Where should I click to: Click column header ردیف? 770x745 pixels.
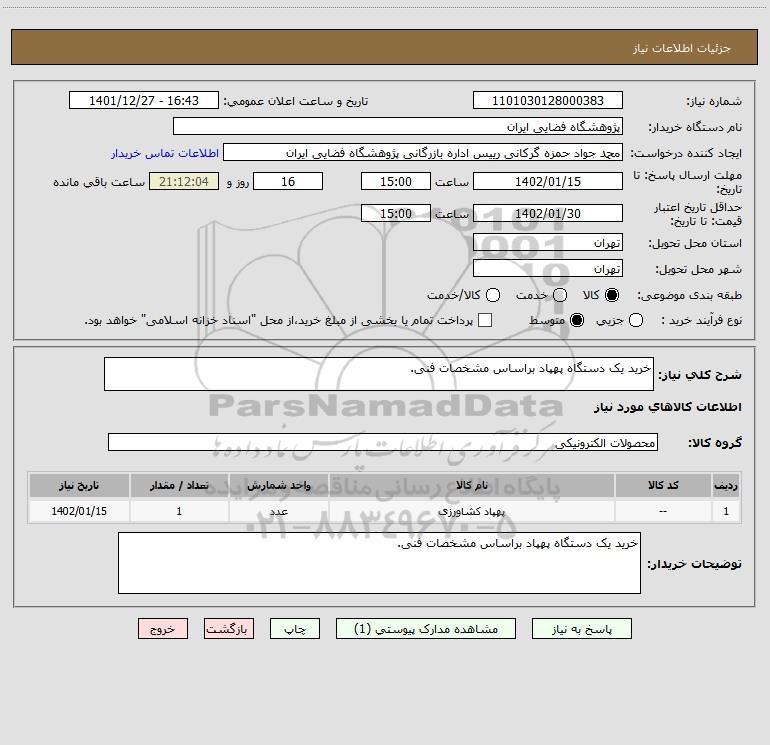coord(726,485)
